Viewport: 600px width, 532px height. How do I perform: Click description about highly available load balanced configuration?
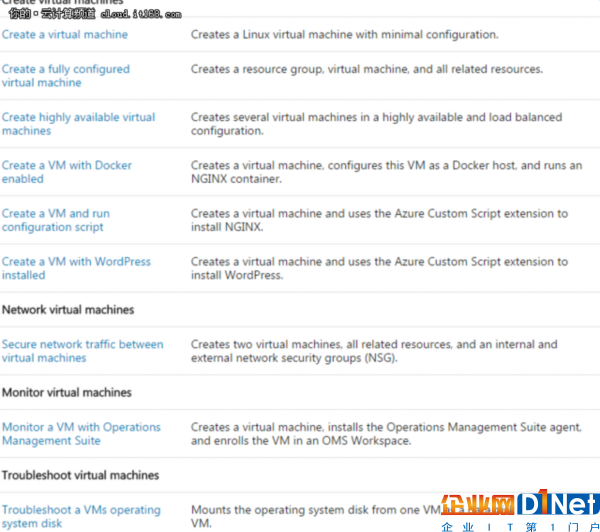point(377,124)
